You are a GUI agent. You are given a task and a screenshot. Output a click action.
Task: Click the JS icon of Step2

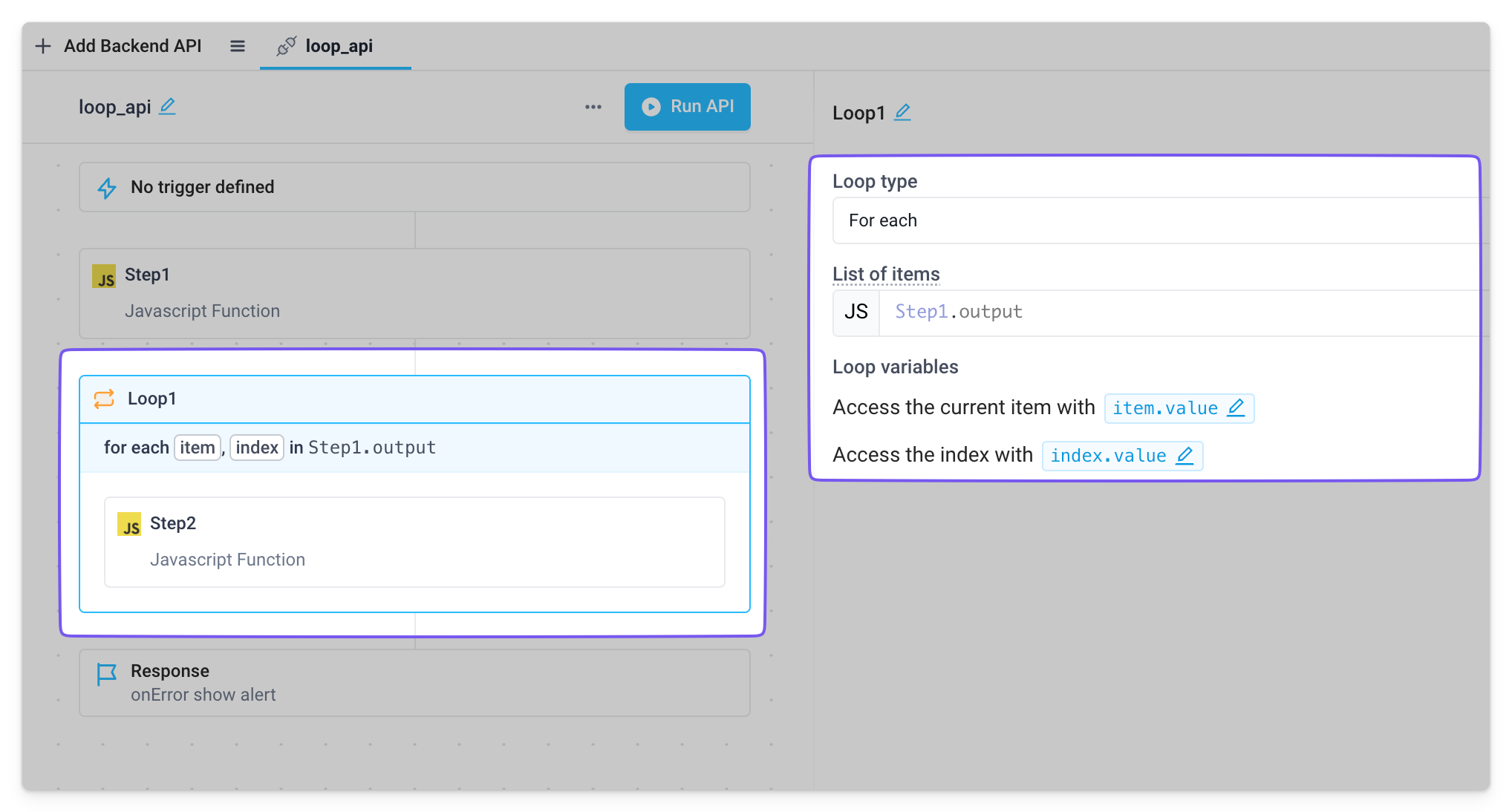click(129, 524)
